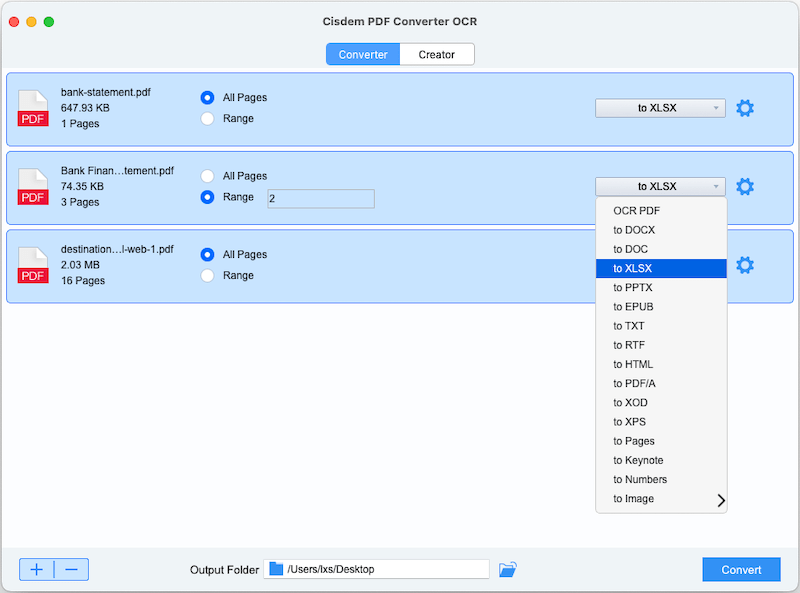Choose to XPS output format
800x593 pixels.
tap(661, 422)
